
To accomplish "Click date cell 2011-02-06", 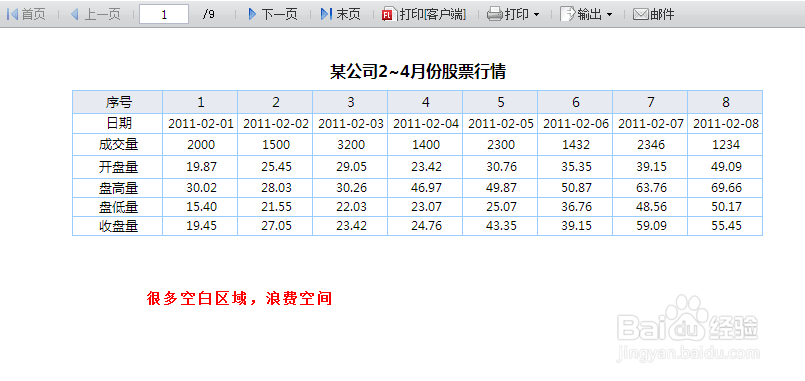I will [x=576, y=124].
